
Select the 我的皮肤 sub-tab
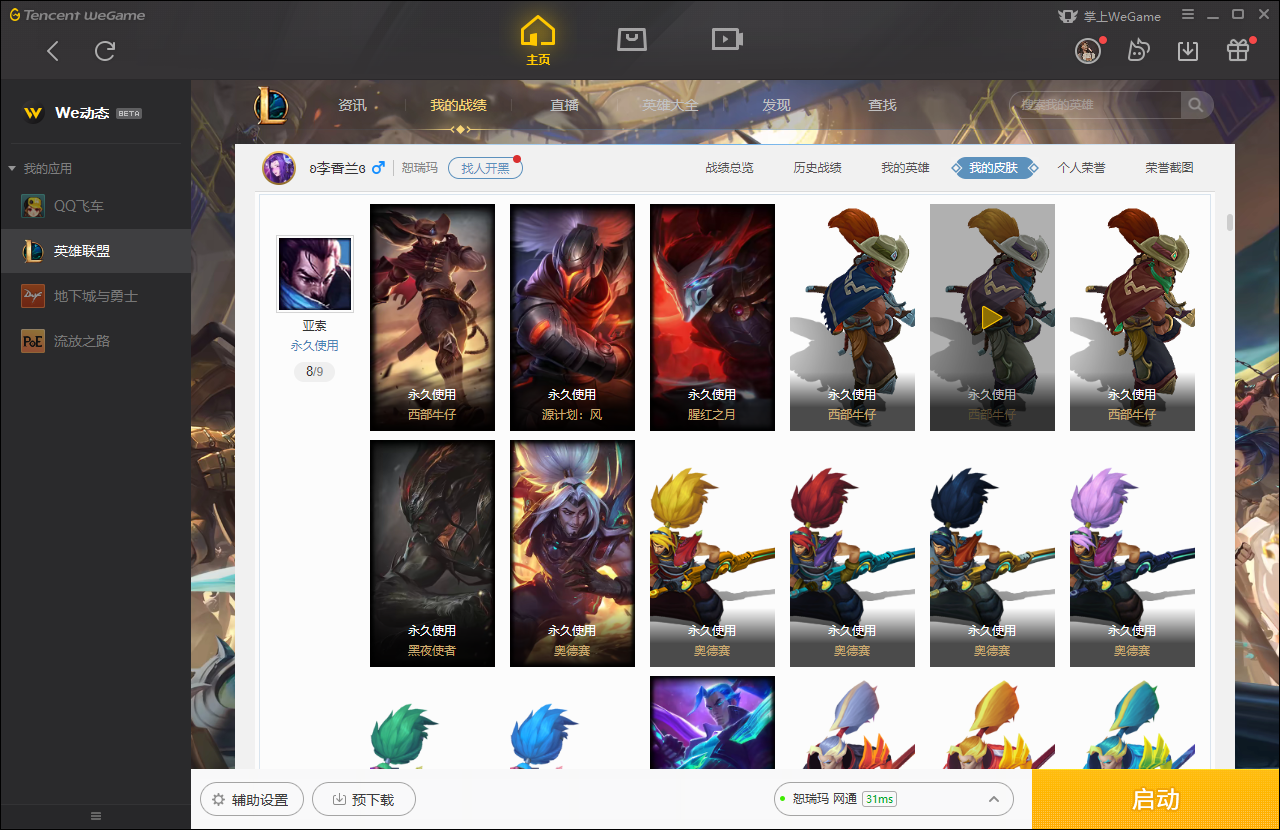[994, 168]
